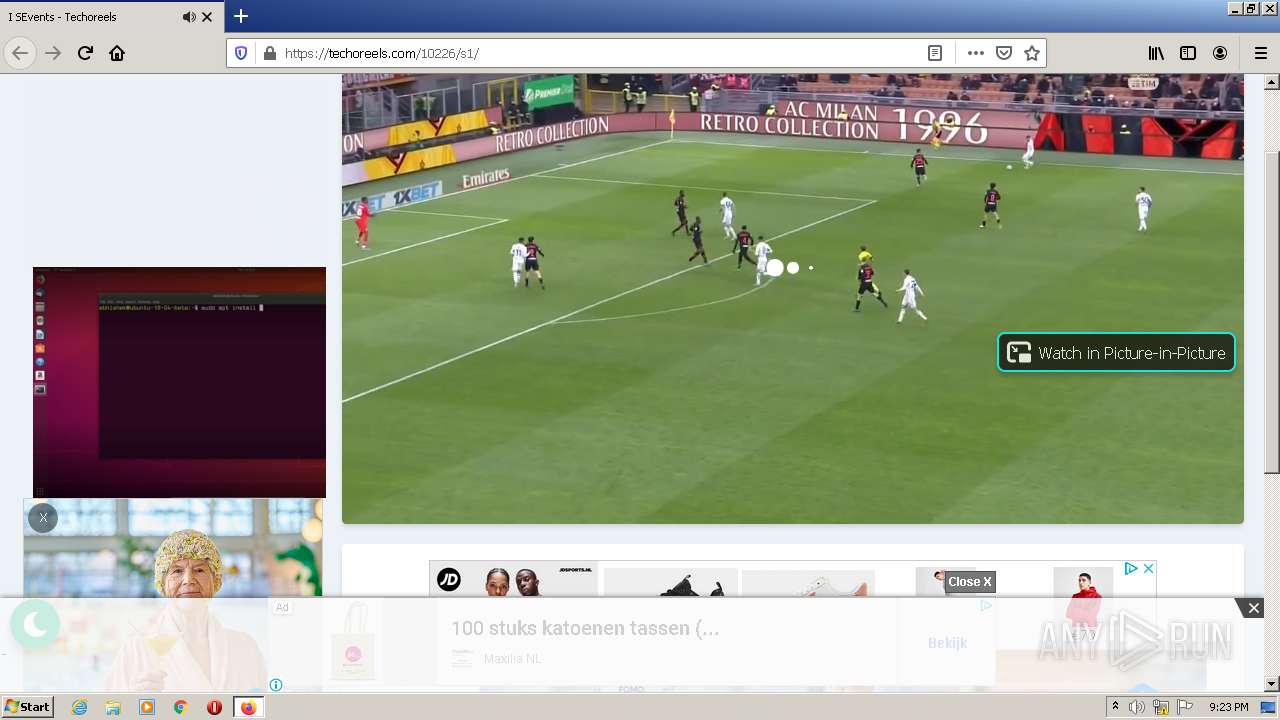
Task: Show tracking protection shield info
Action: coord(241,53)
